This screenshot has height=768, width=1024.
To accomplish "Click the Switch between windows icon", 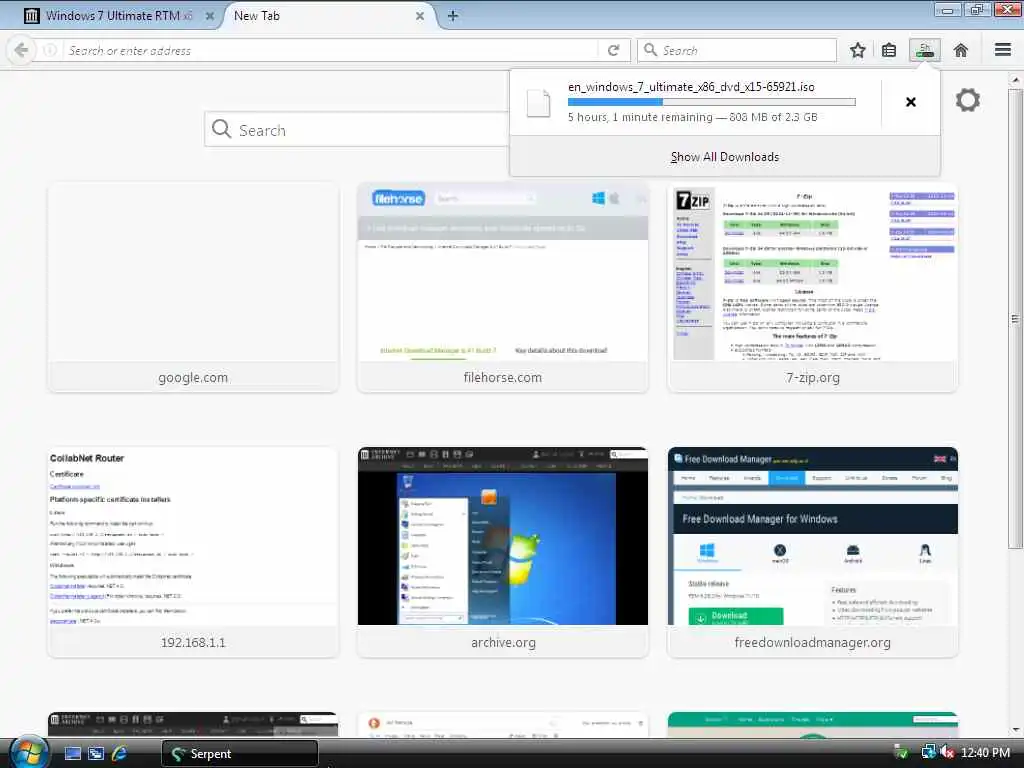I will [95, 754].
